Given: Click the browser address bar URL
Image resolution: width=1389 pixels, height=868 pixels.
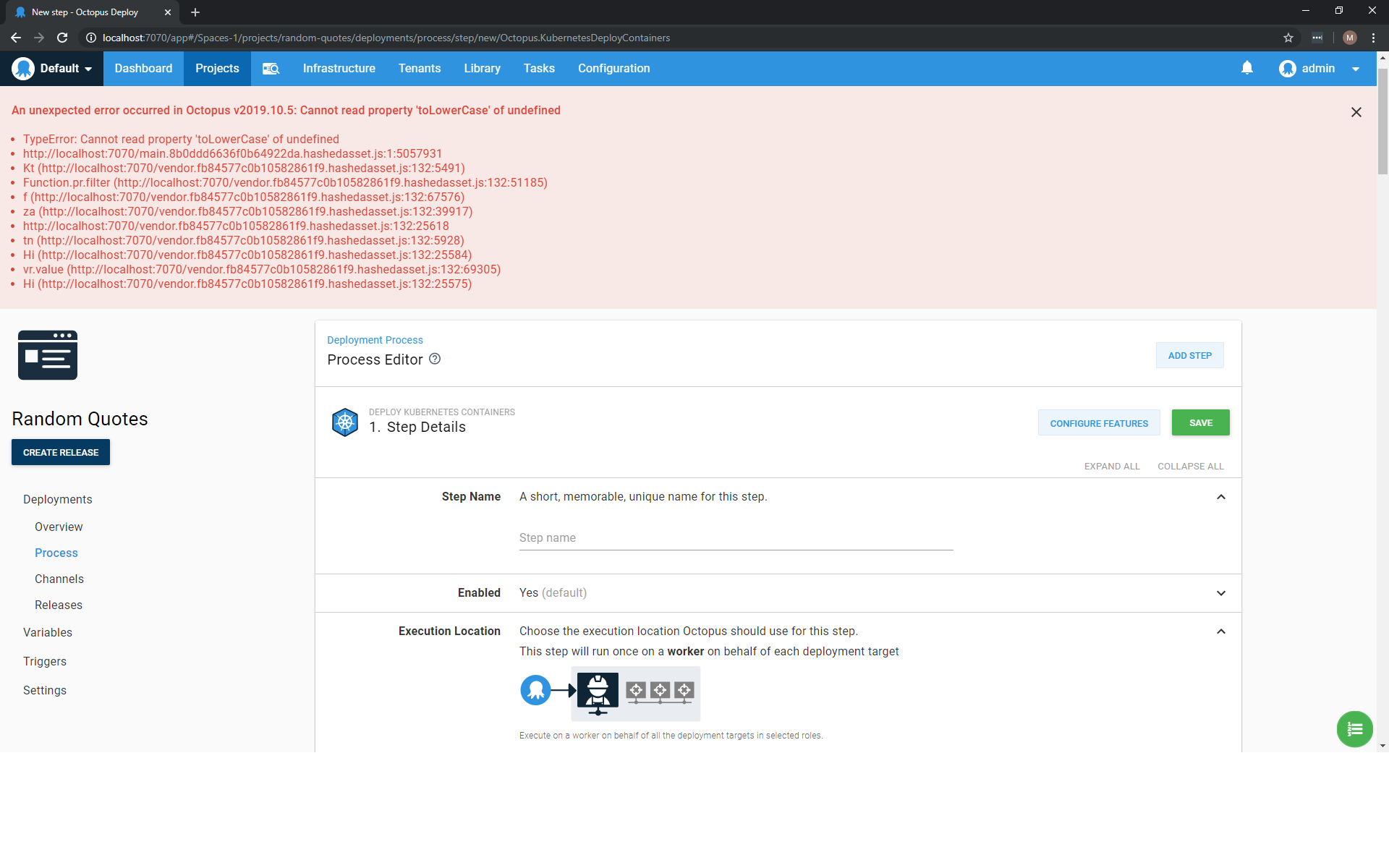Looking at the screenshot, I should [x=386, y=38].
